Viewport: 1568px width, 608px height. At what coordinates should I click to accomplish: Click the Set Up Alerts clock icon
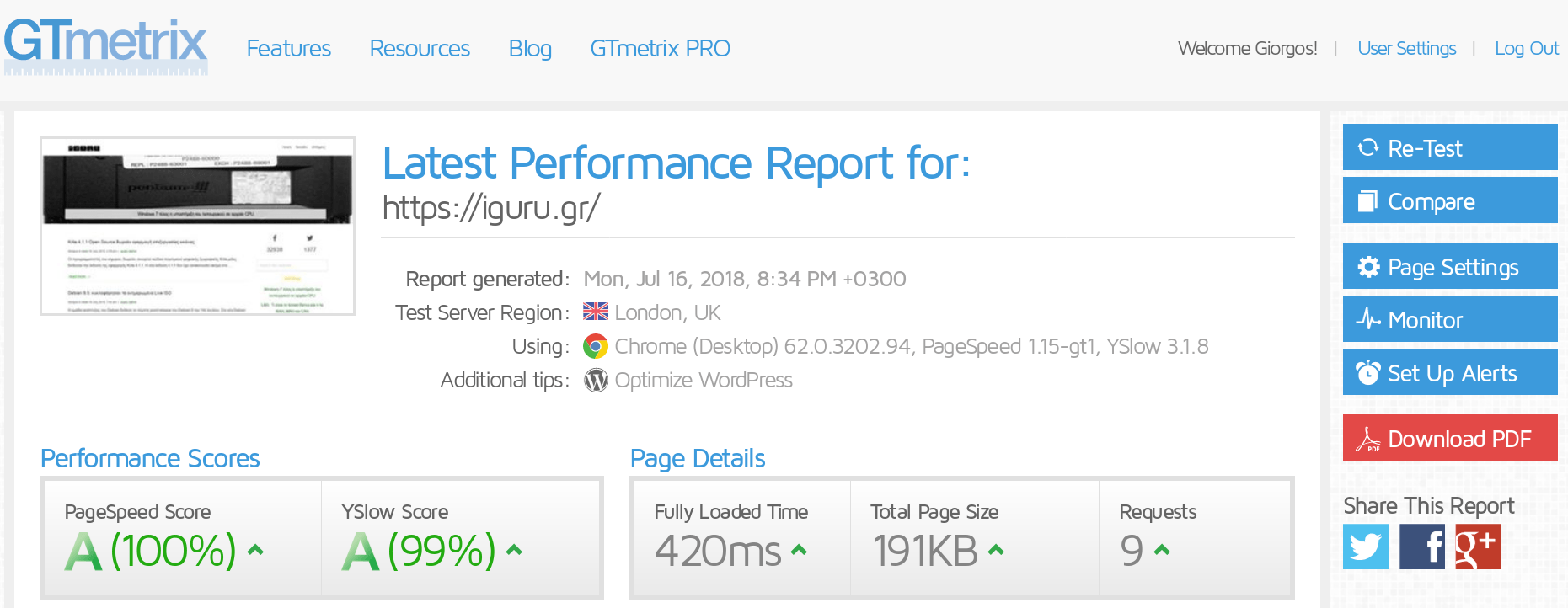(x=1368, y=372)
